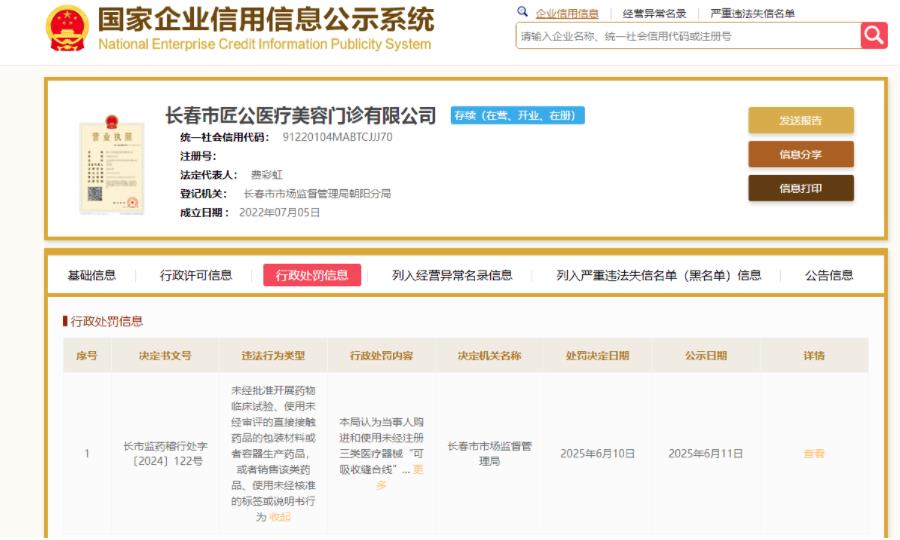Click the company name 长春市匠公医疗美容门诊有限公司
Image resolution: width=900 pixels, height=540 pixels.
[x=301, y=115]
